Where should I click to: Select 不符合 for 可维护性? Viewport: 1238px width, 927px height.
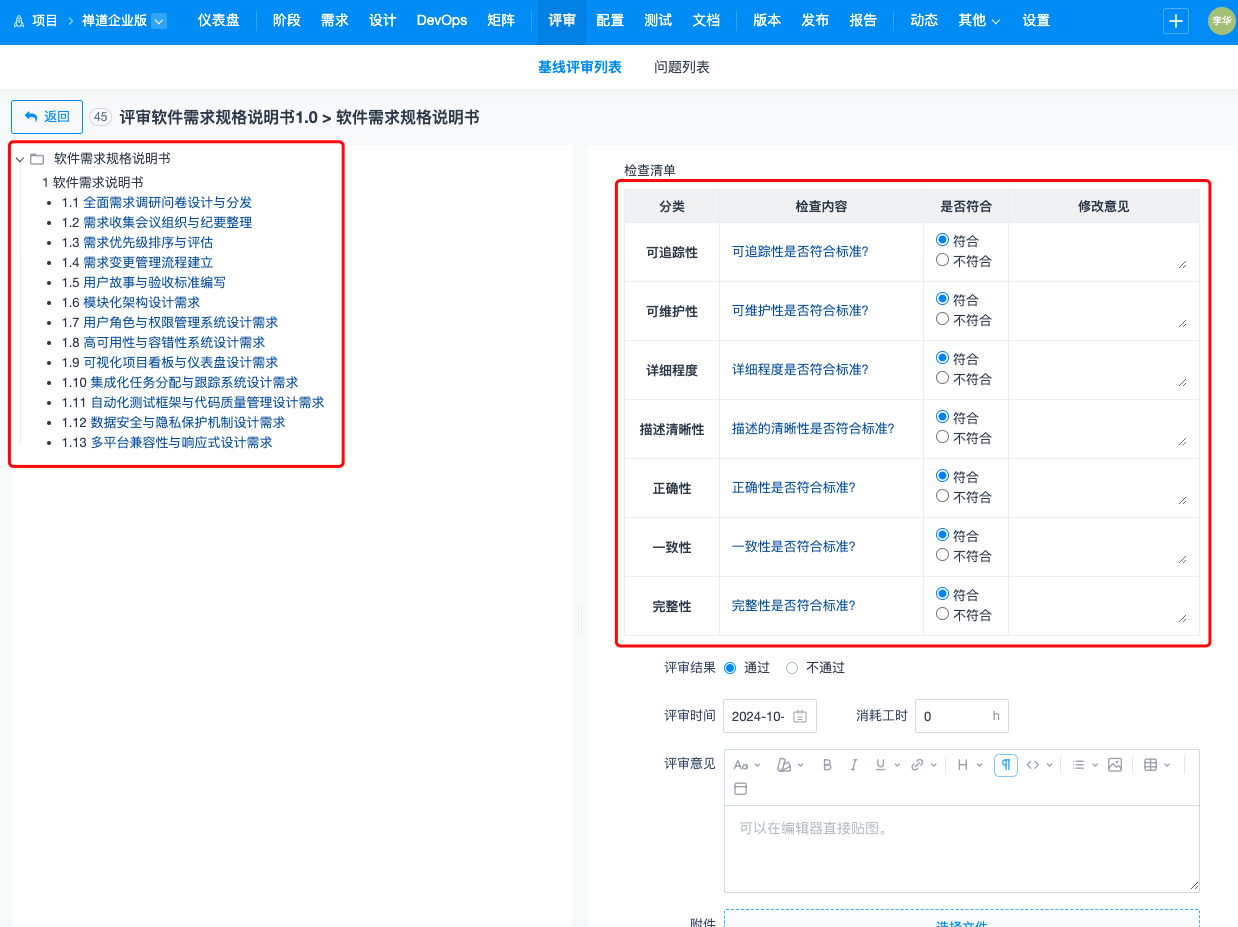(942, 319)
